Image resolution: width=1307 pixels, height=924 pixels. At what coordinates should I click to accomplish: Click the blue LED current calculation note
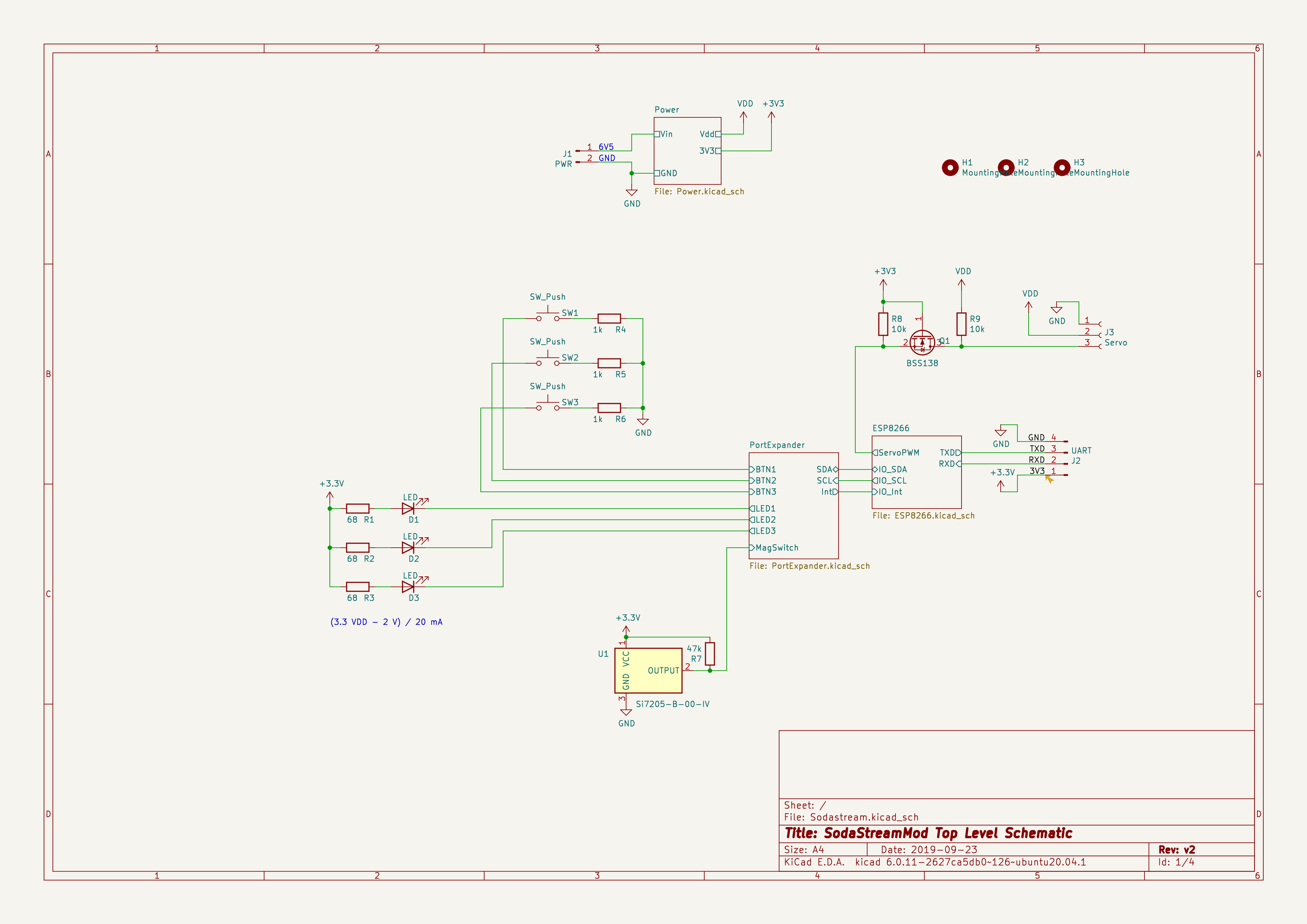pyautogui.click(x=386, y=622)
